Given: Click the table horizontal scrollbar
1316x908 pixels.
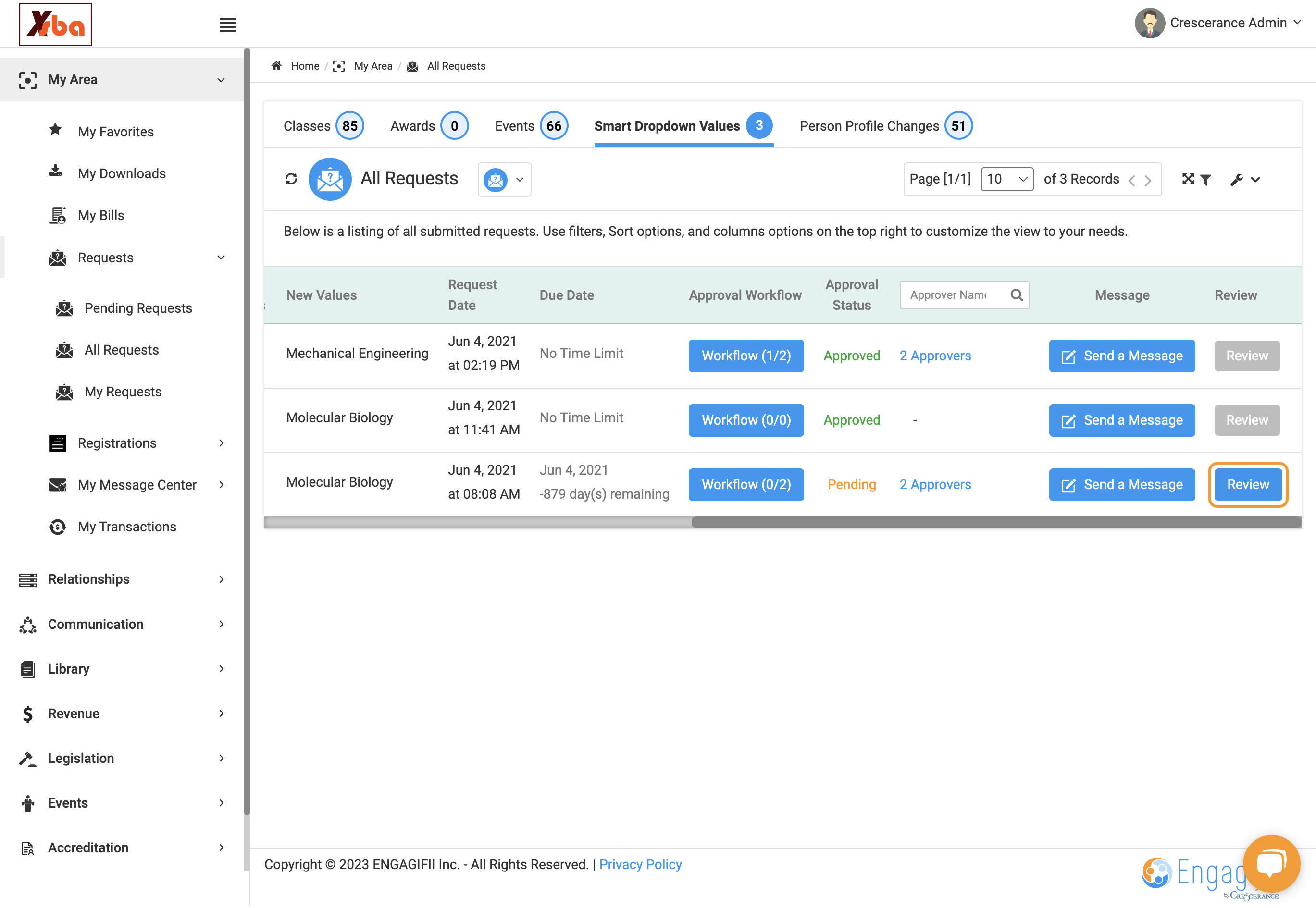Looking at the screenshot, I should (x=996, y=522).
